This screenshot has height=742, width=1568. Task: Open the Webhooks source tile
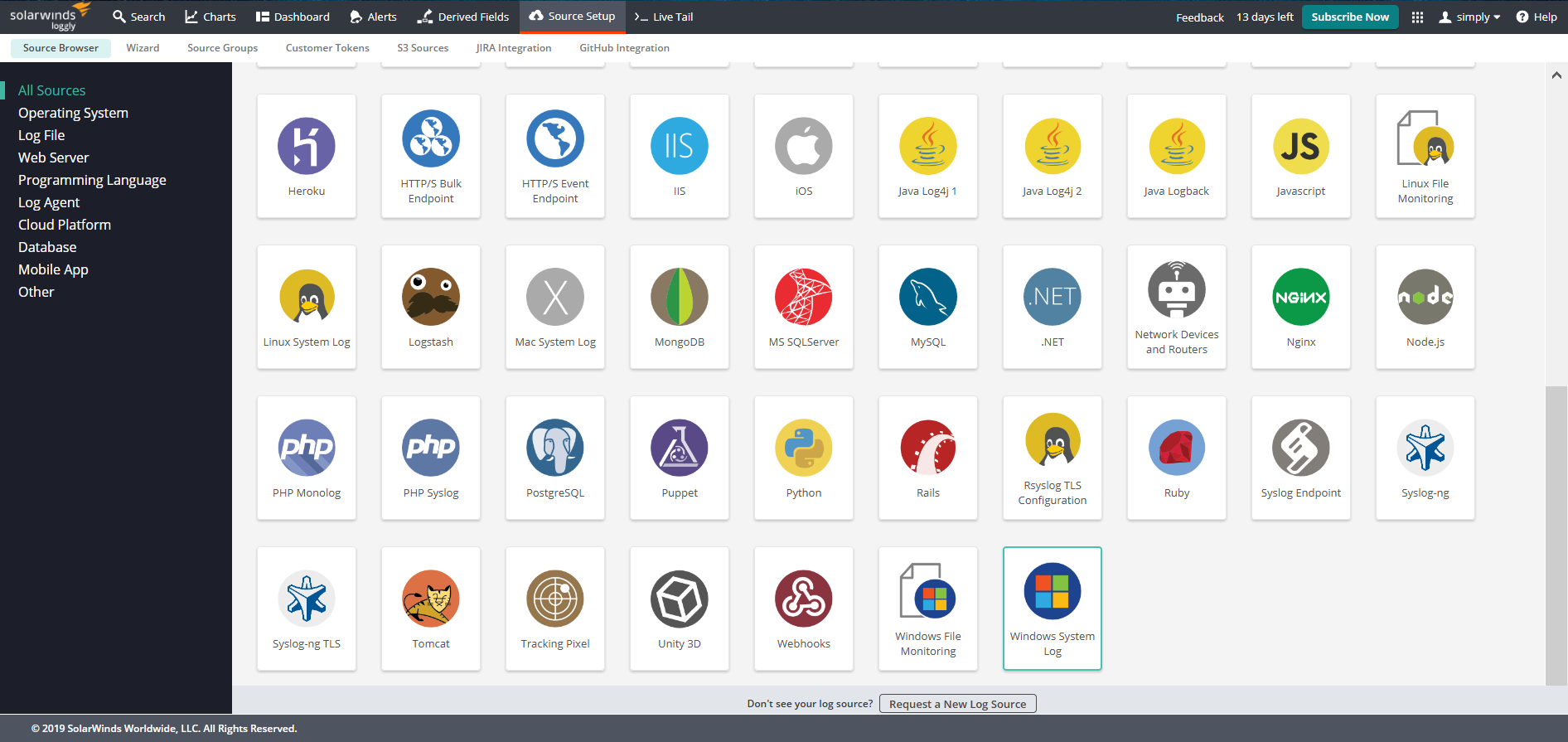coord(804,609)
